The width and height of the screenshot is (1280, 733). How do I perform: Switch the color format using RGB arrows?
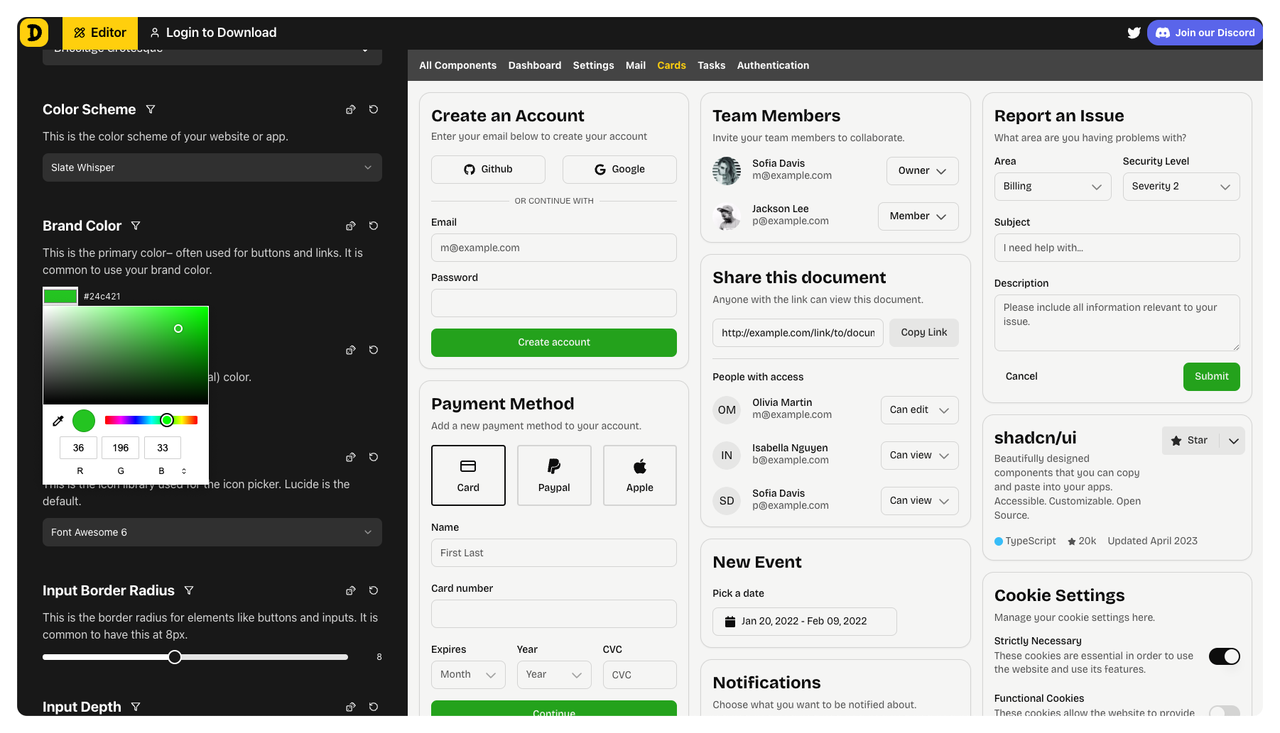(183, 470)
